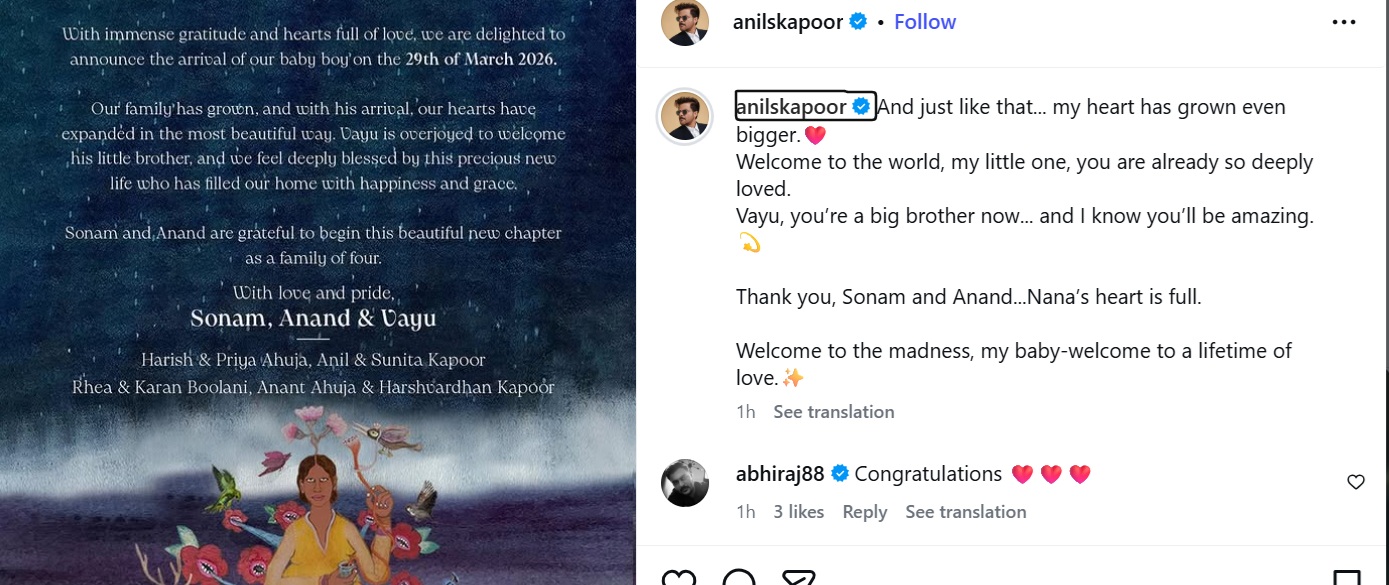The height and width of the screenshot is (585, 1389).
Task: Open the comment bubble icon
Action: pyautogui.click(x=739, y=578)
